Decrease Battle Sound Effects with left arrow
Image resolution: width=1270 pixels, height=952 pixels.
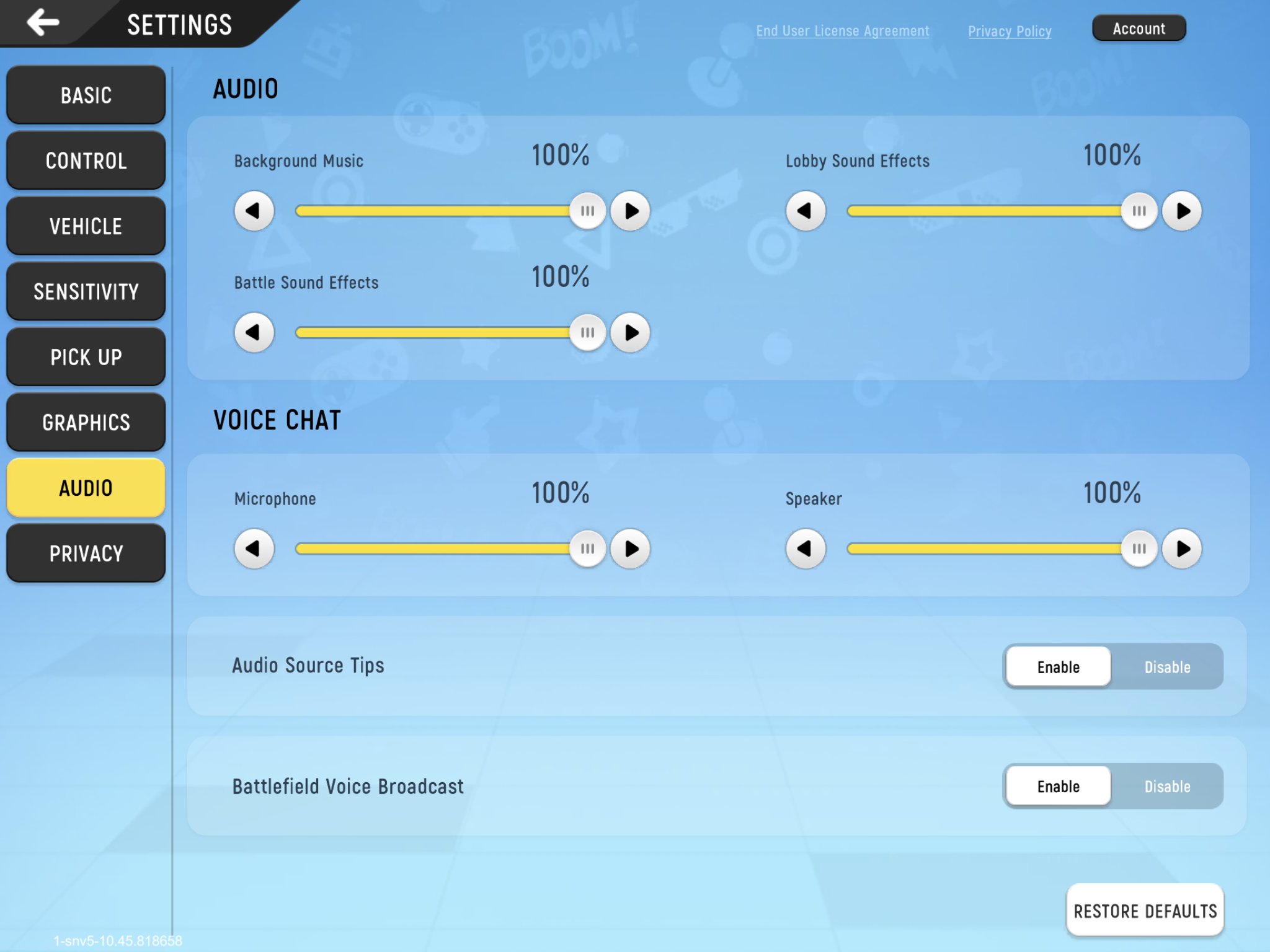point(254,333)
